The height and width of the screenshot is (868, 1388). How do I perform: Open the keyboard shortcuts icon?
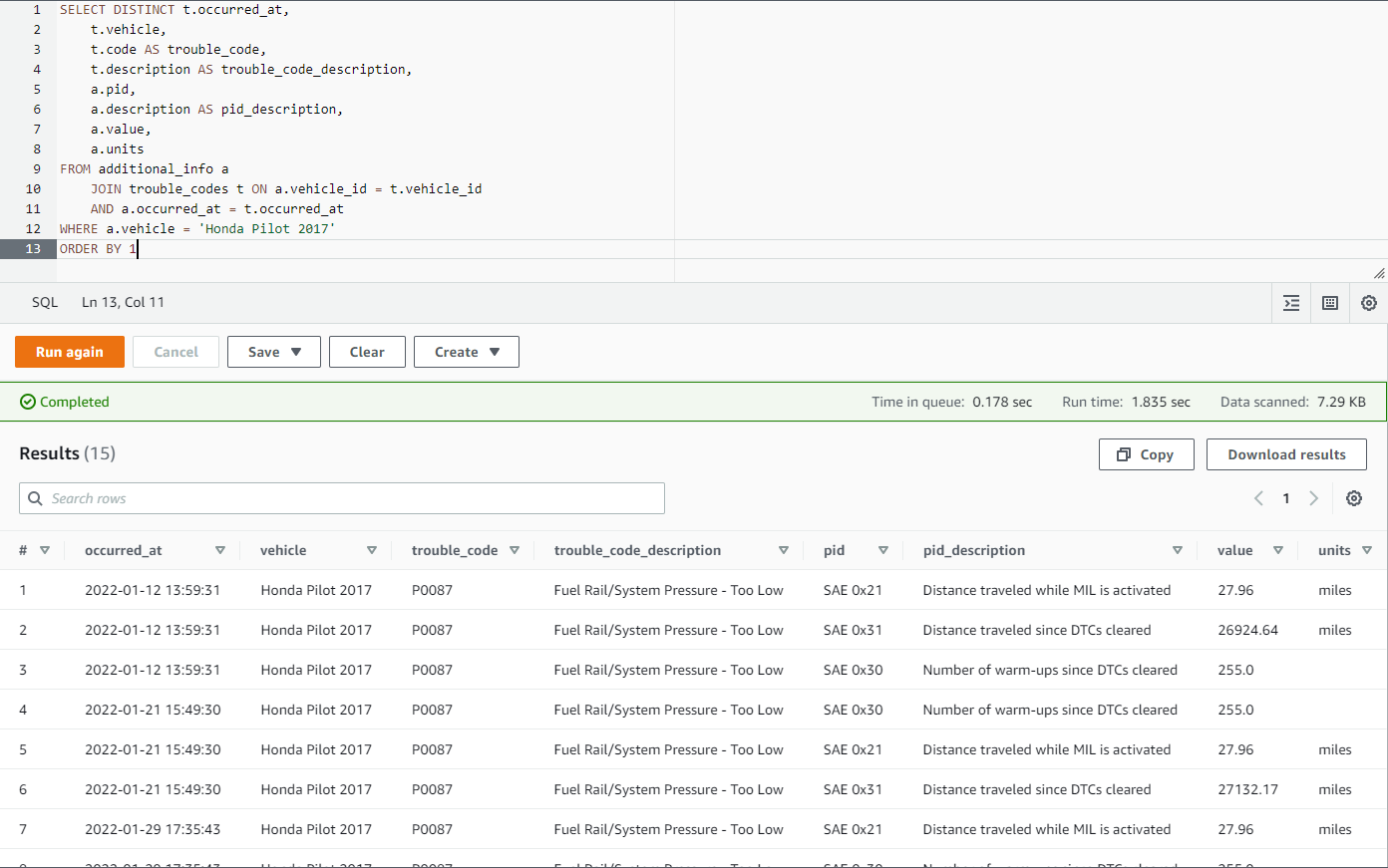pos(1330,303)
